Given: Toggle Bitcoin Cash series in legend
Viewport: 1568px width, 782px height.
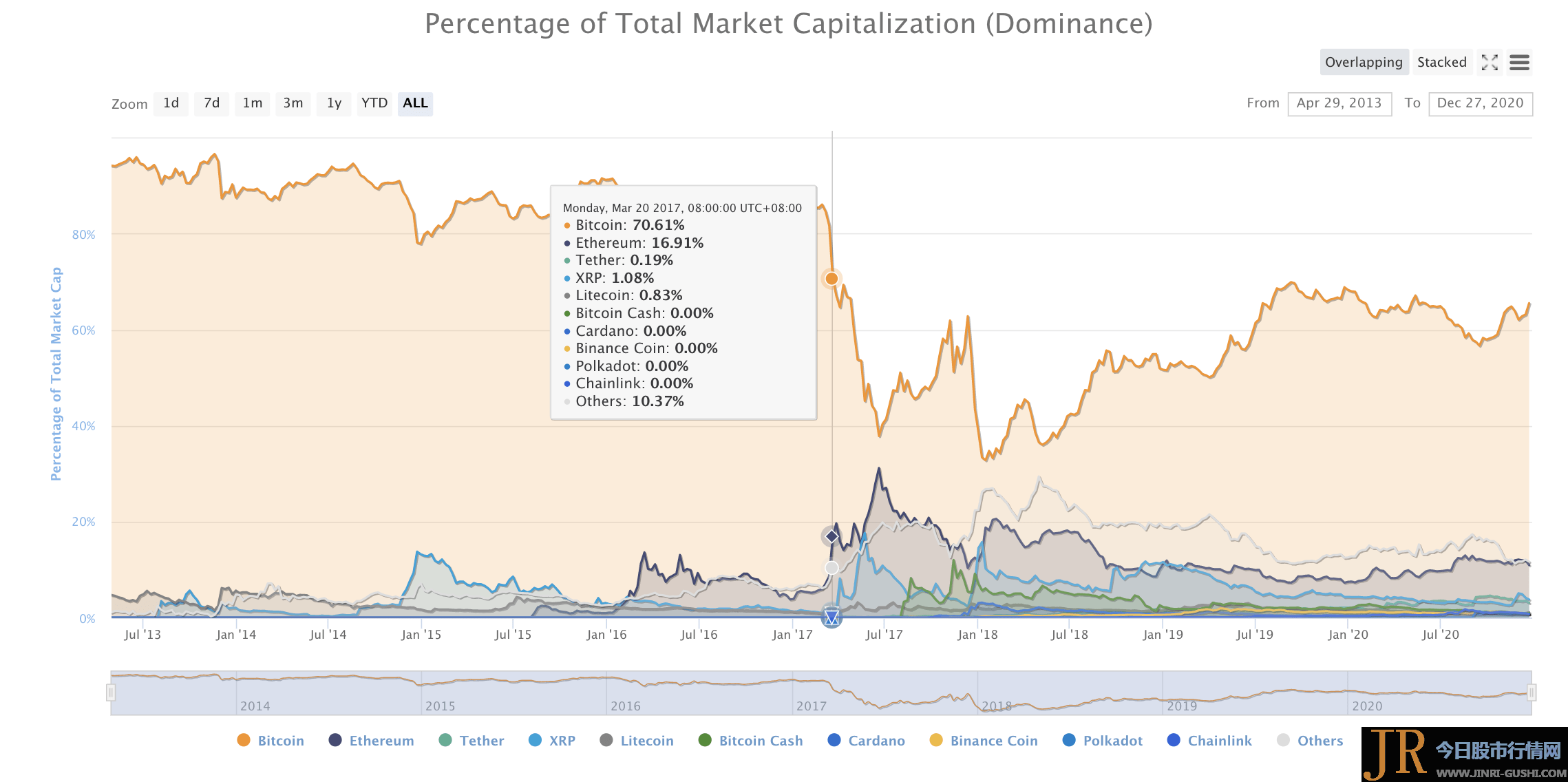Looking at the screenshot, I should pyautogui.click(x=750, y=741).
